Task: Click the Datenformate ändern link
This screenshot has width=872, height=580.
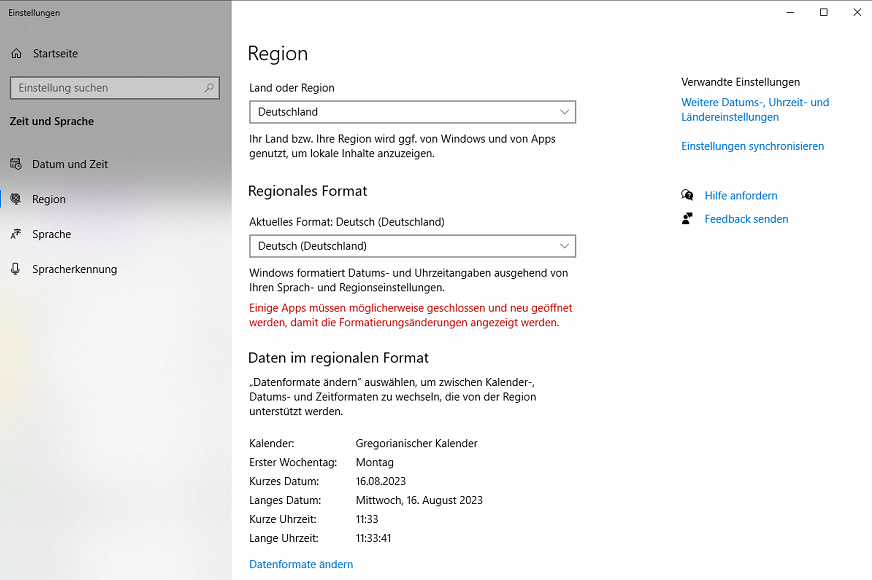Action: click(x=301, y=564)
